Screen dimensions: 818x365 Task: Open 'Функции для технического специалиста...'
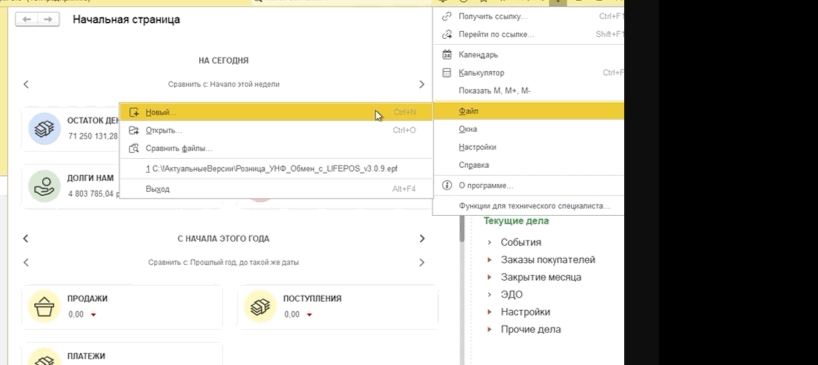tap(529, 205)
